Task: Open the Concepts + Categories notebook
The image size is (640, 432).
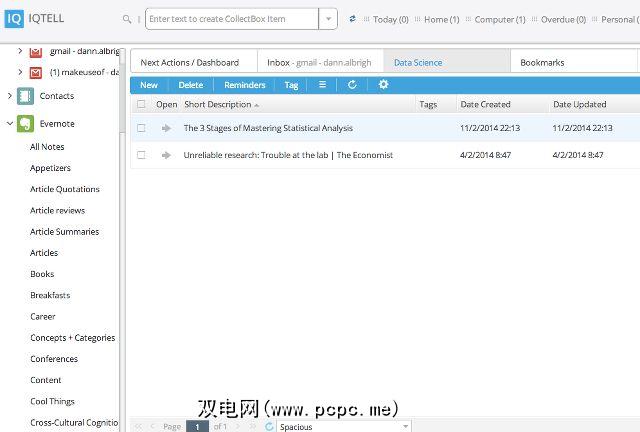Action: pyautogui.click(x=73, y=338)
